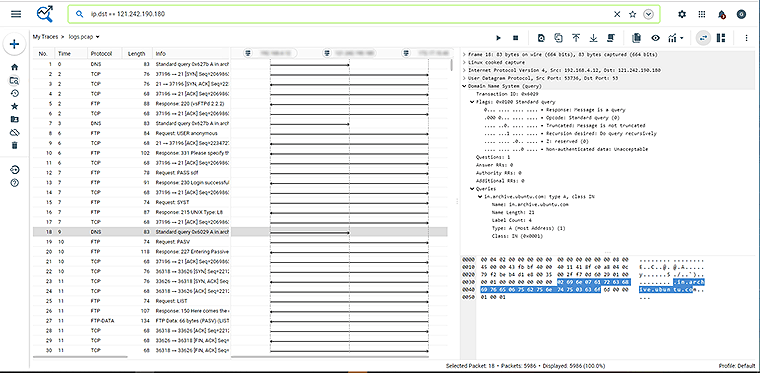760x373 pixels.
Task: Expand the Linux cooked capture node
Action: pyautogui.click(x=464, y=62)
